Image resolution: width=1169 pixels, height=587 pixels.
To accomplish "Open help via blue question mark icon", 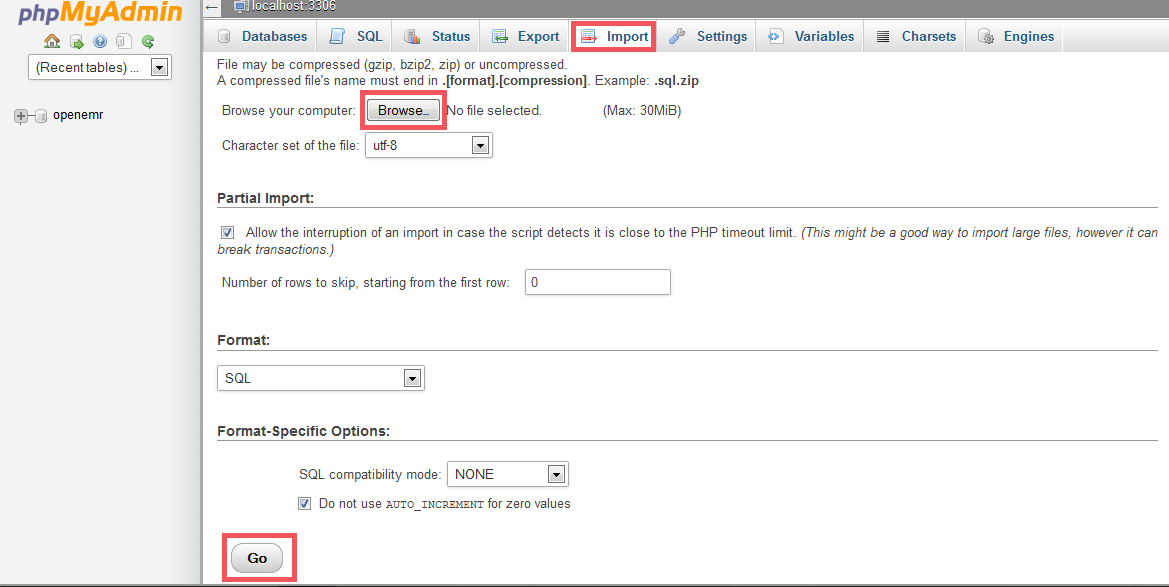I will tap(100, 42).
